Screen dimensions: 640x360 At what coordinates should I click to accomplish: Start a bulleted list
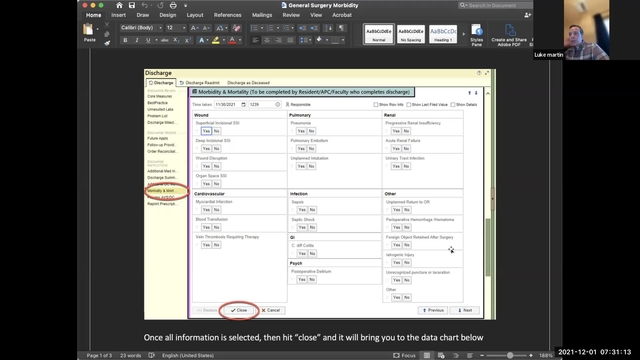pos(254,28)
